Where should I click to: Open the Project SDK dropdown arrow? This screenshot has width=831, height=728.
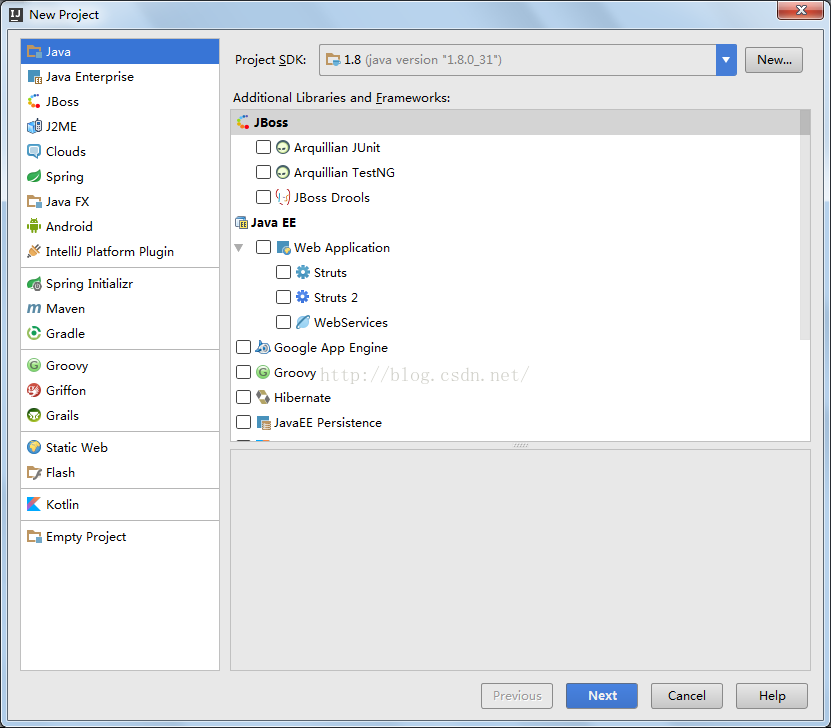[726, 60]
